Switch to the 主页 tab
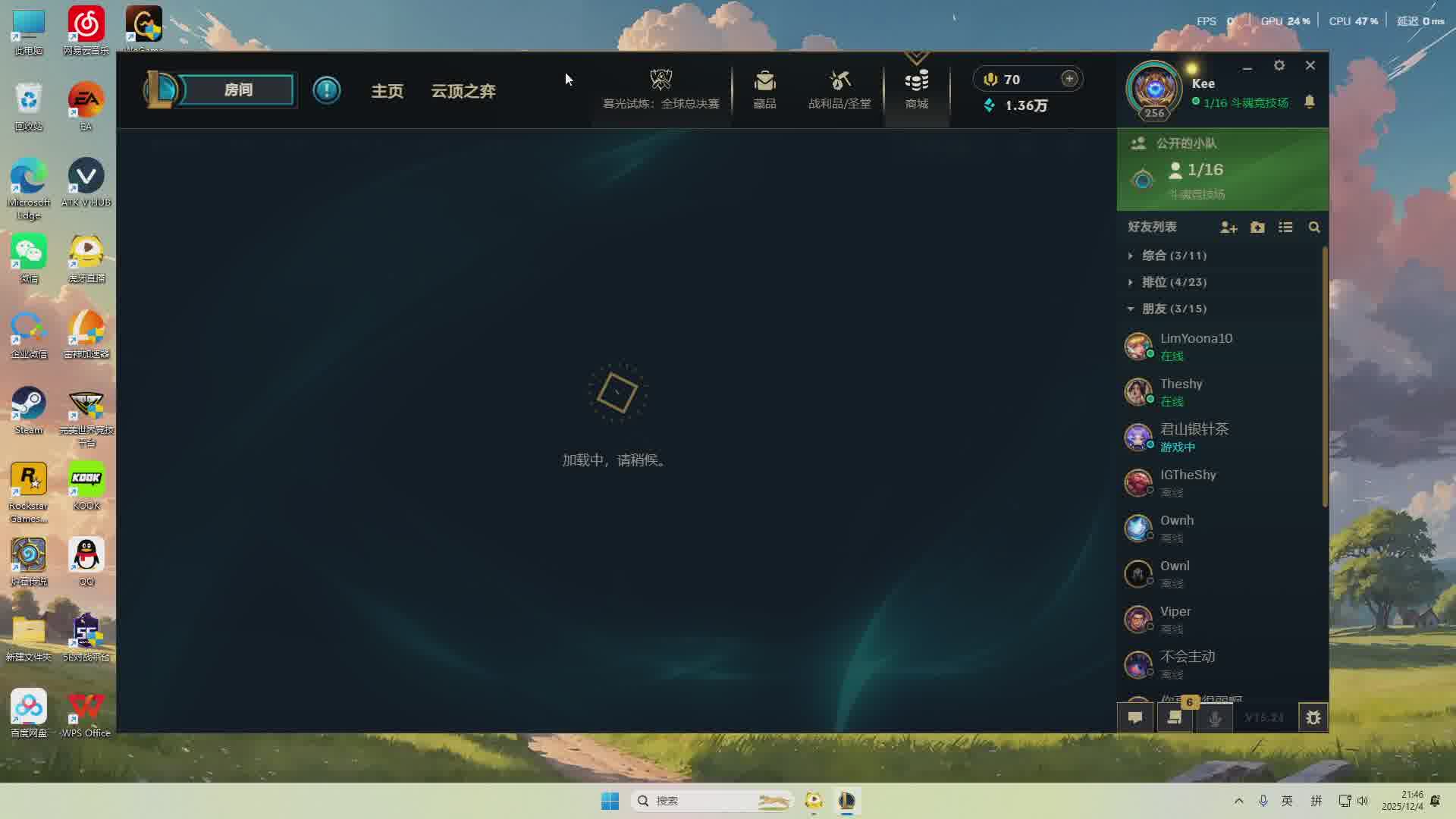Screen dimensions: 1456x819 coord(387,90)
